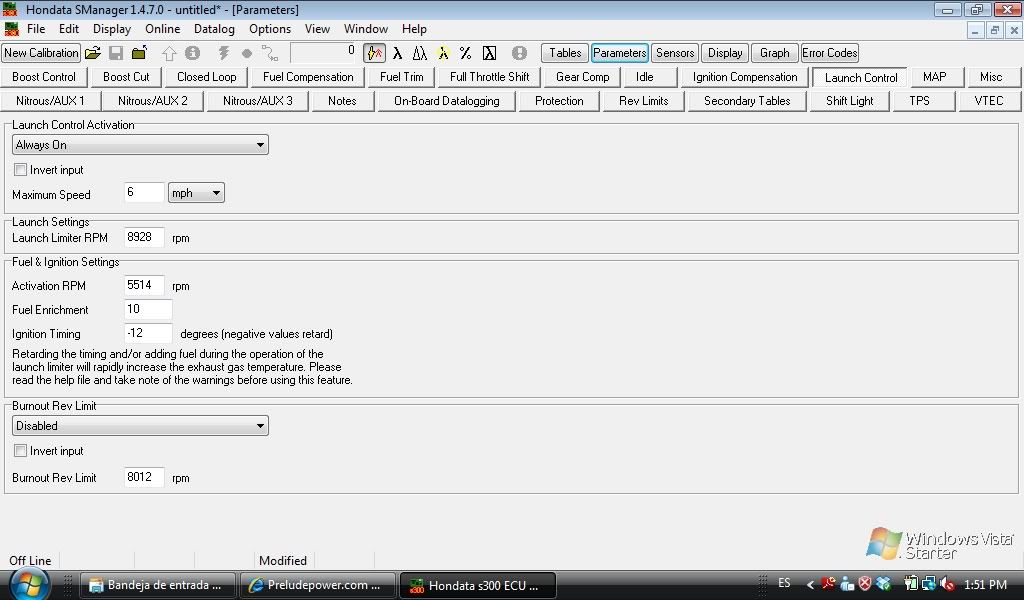1024x600 pixels.
Task: Click the Graph toolbar button
Action: click(x=775, y=53)
